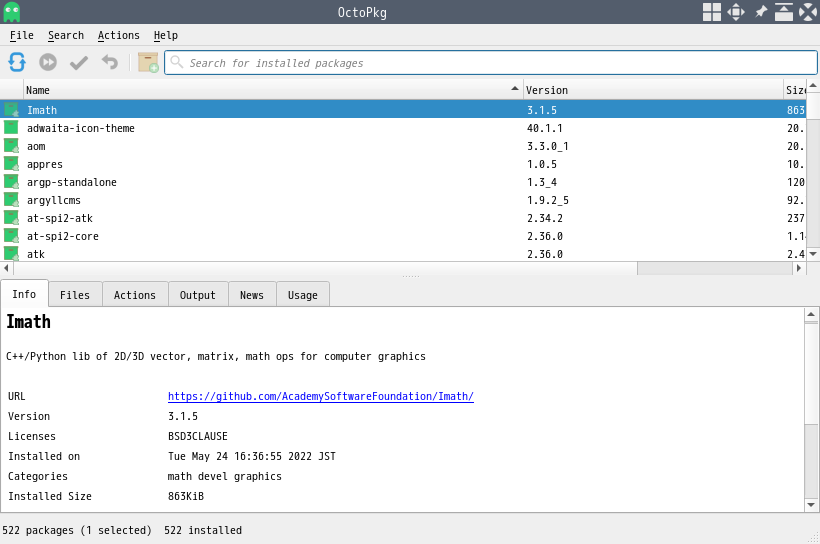Open the Actions menu
The width and height of the screenshot is (820, 544).
point(119,35)
